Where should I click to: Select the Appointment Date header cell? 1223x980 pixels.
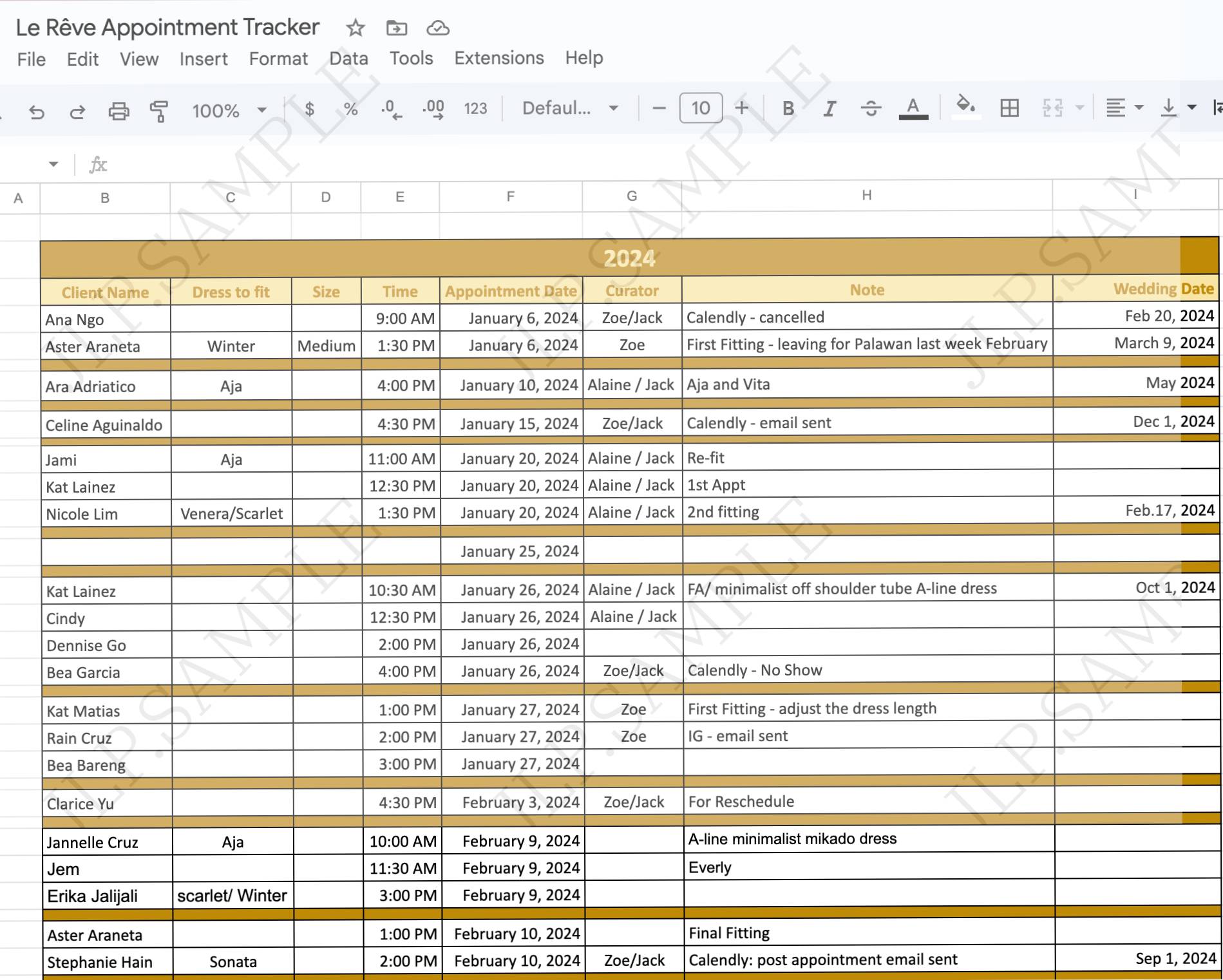point(511,291)
